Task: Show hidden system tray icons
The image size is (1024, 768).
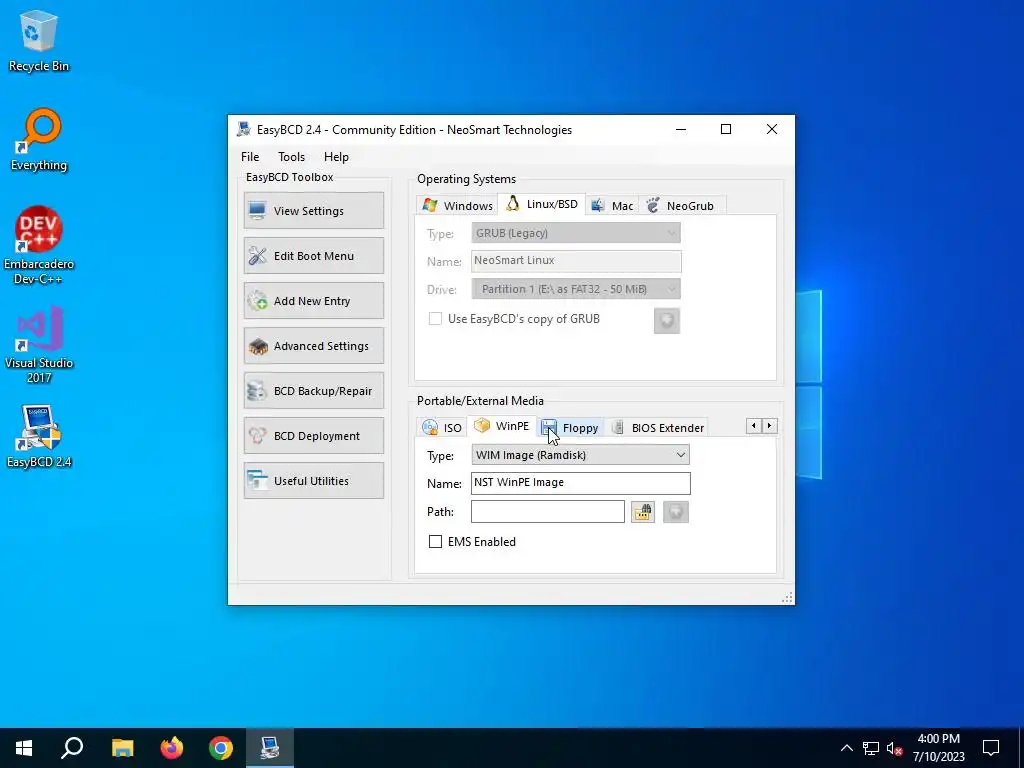Action: 846,748
